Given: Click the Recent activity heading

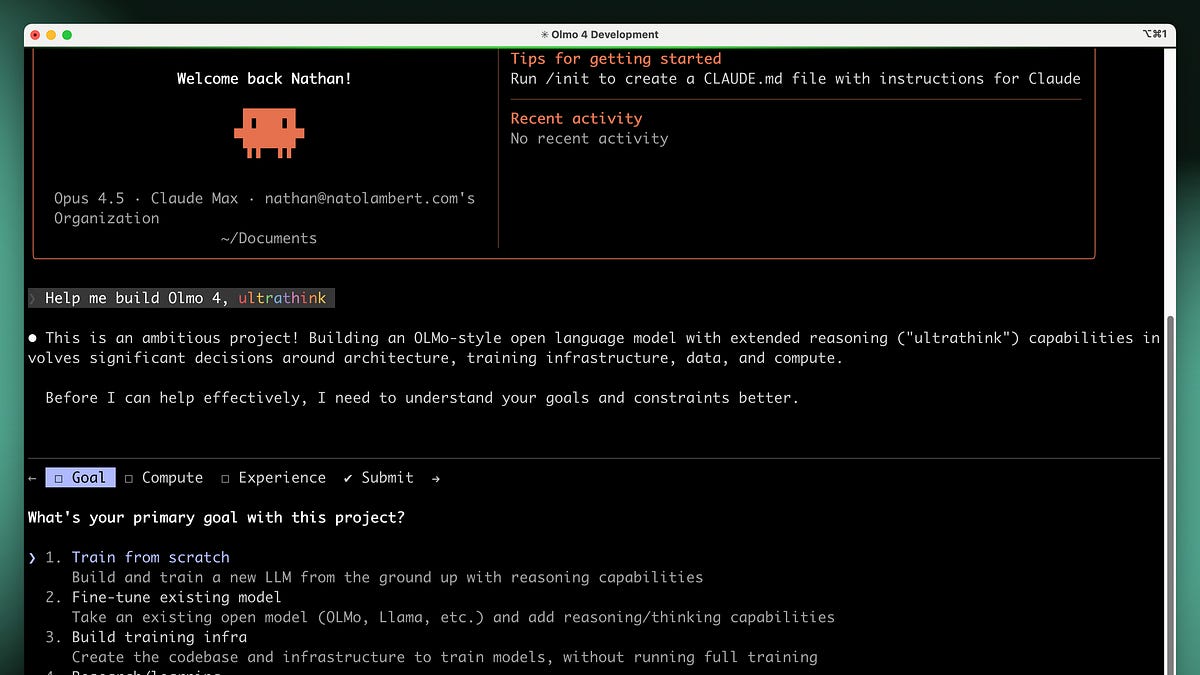Looking at the screenshot, I should tap(576, 118).
